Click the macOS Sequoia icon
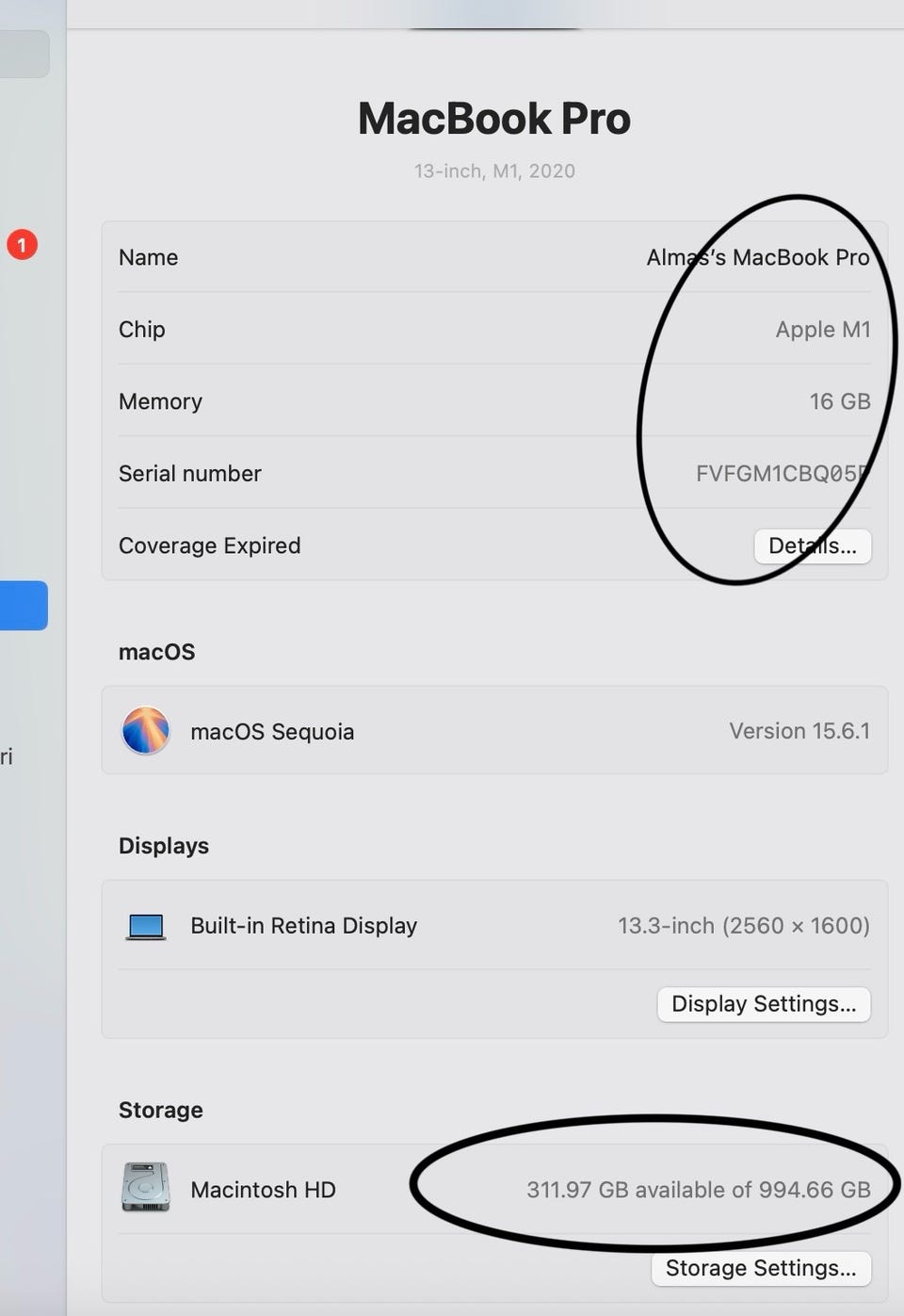The height and width of the screenshot is (1316, 904). [145, 731]
